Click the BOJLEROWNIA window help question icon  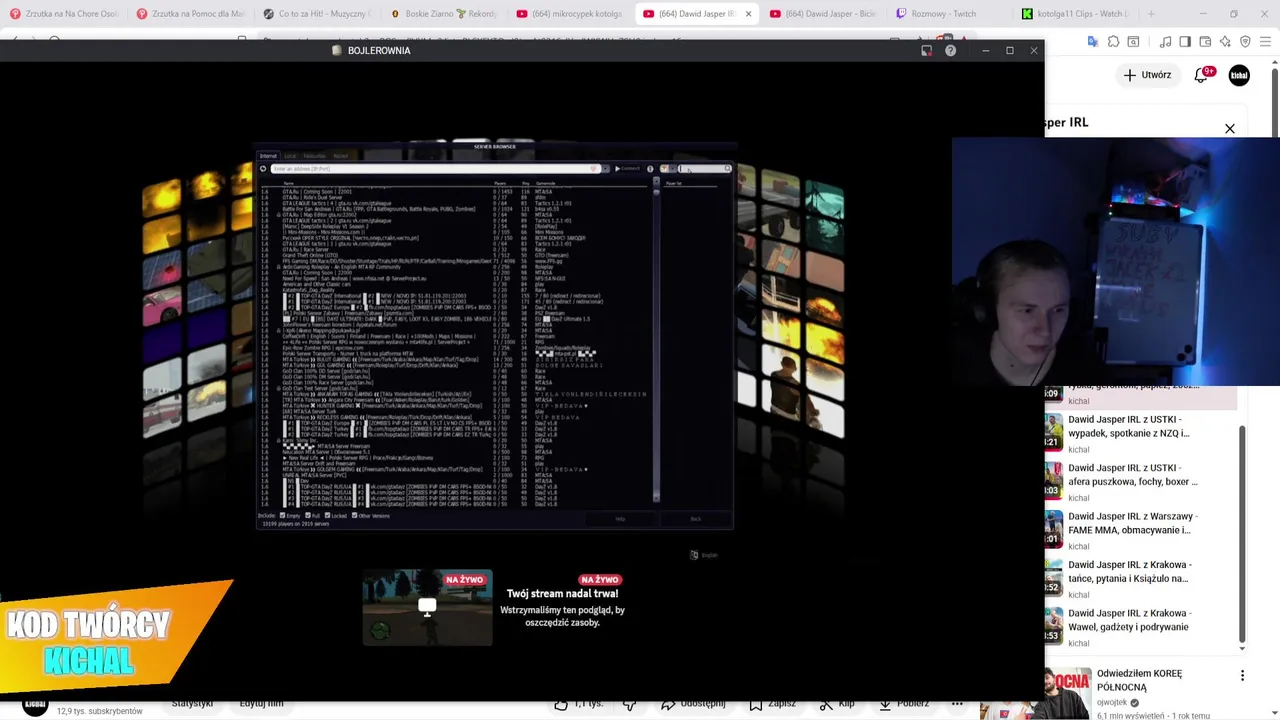pyautogui.click(x=950, y=50)
